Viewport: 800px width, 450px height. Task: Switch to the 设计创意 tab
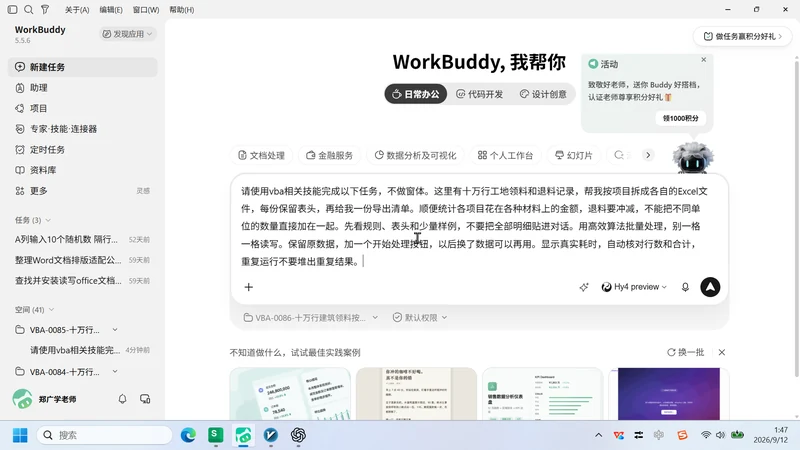(x=543, y=94)
